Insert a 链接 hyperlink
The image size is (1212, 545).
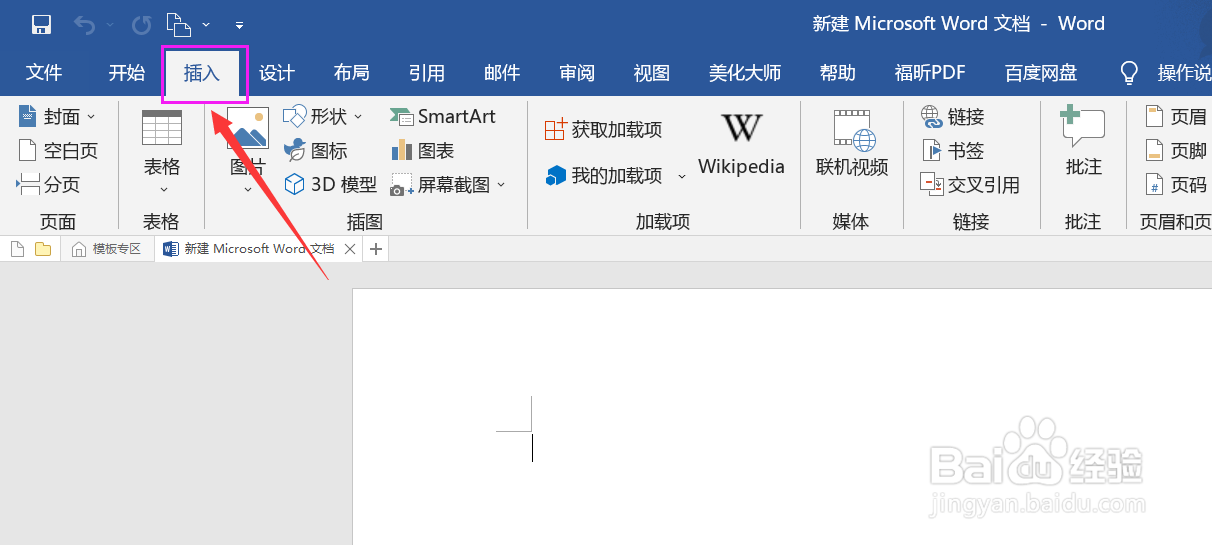pos(952,117)
